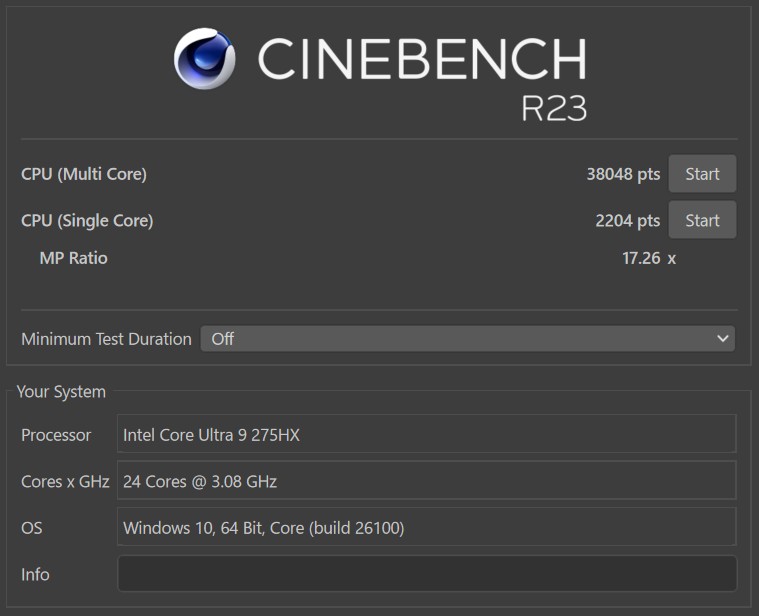Click the CPU (Single Core) label
This screenshot has width=759, height=616.
[87, 221]
